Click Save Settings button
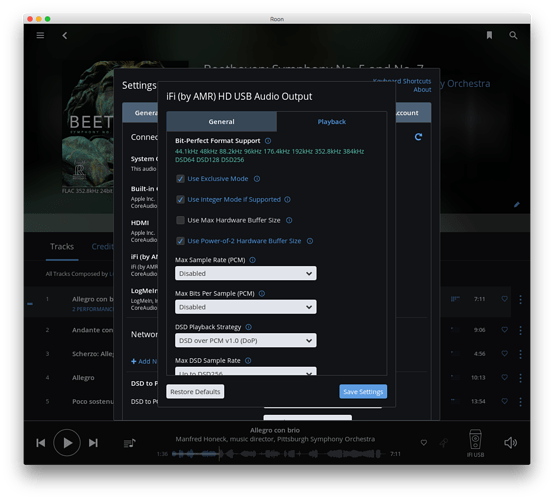Screen dimensions: 555x500 363,392
